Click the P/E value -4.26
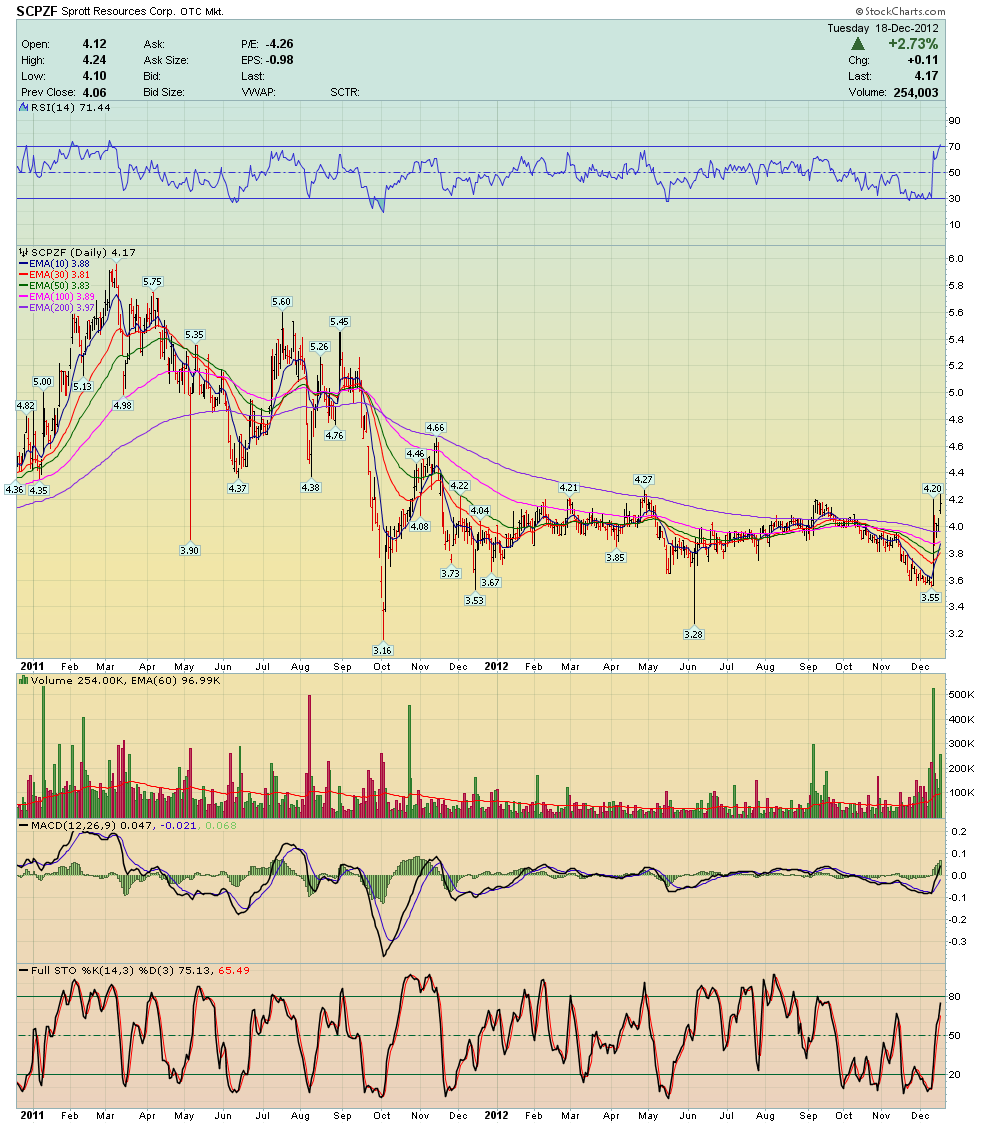This screenshot has width=990, height=1124. [x=280, y=44]
